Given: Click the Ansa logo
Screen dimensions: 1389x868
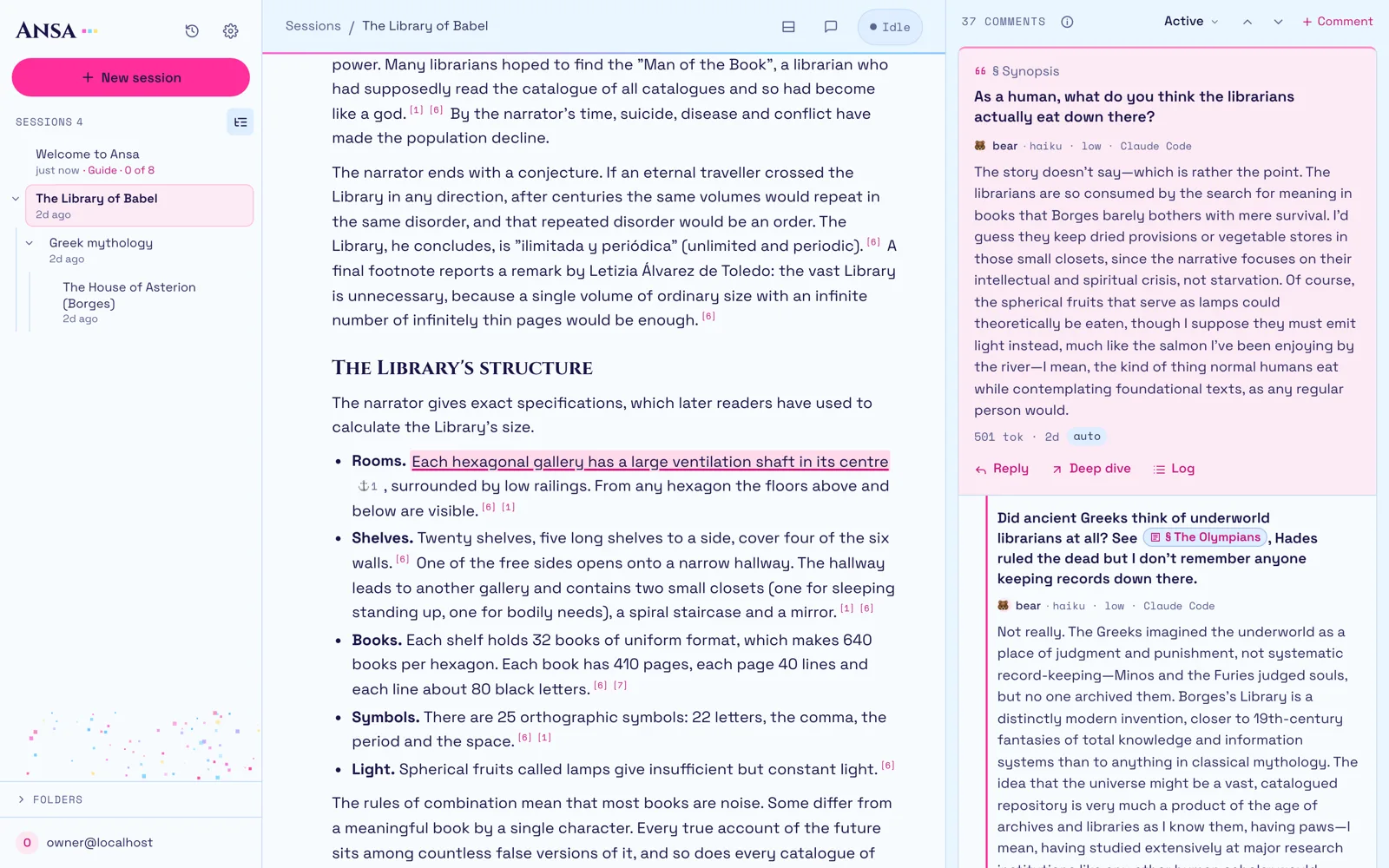Looking at the screenshot, I should pos(56,30).
